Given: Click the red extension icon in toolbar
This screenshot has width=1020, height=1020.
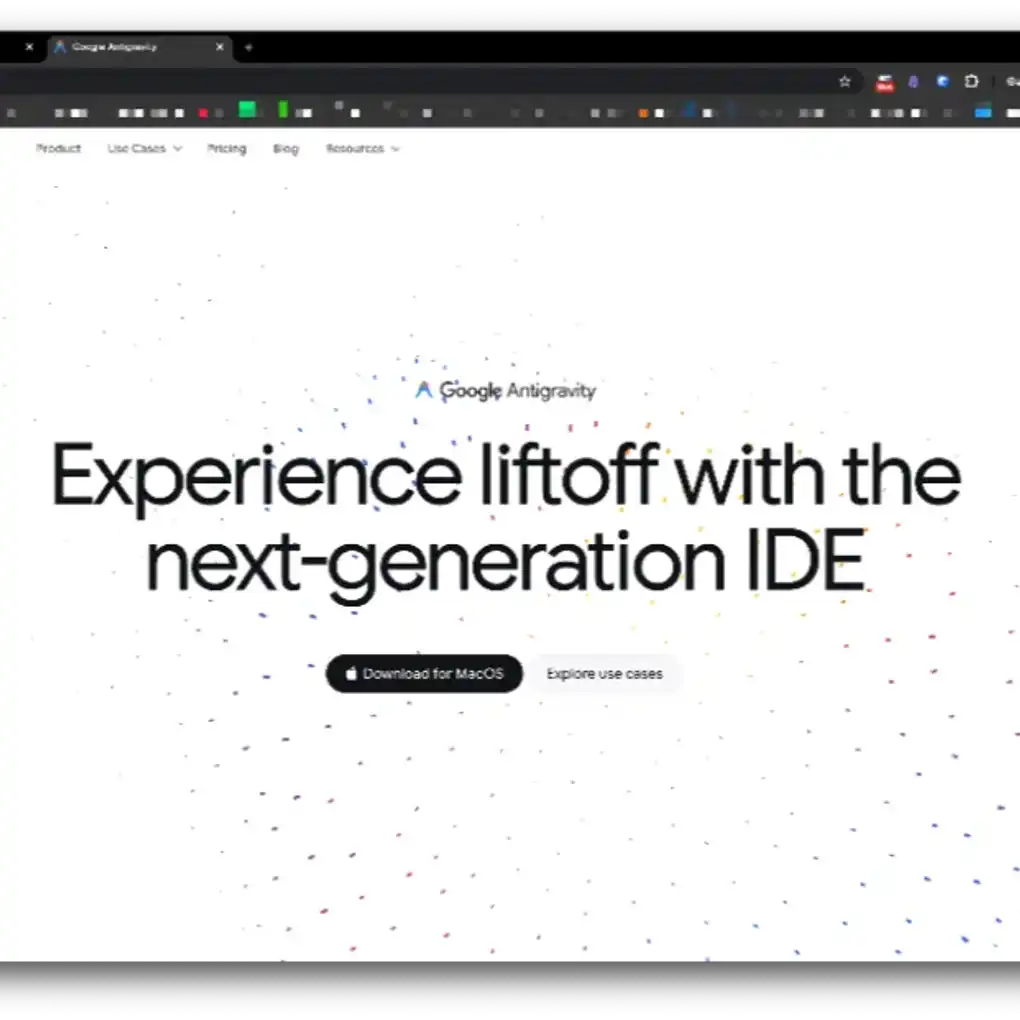Looking at the screenshot, I should pyautogui.click(x=884, y=83).
